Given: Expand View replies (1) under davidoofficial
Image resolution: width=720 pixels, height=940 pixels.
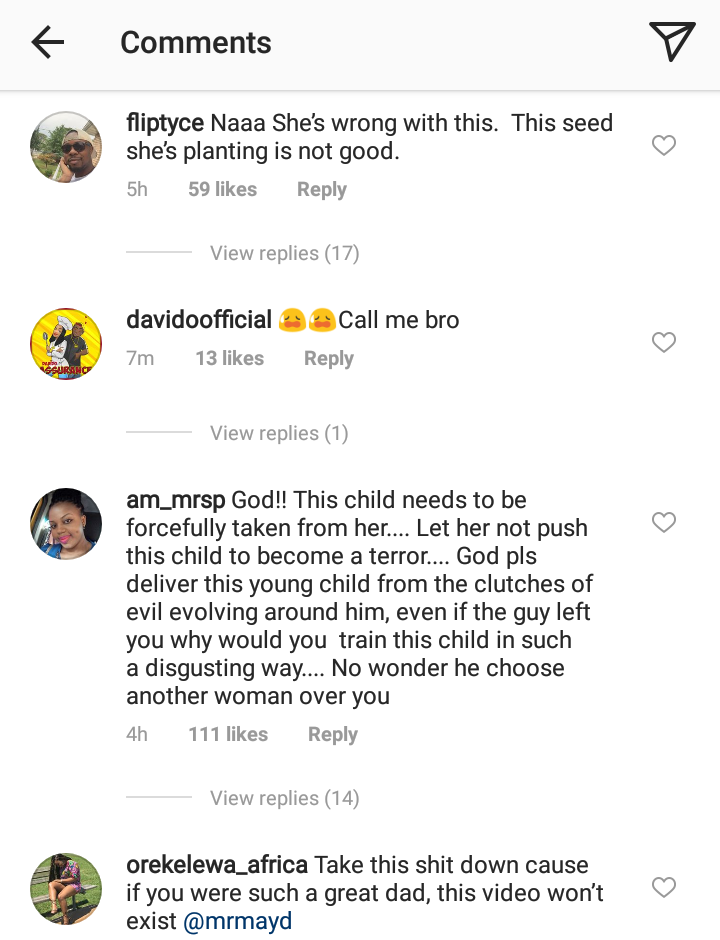Looking at the screenshot, I should (278, 433).
